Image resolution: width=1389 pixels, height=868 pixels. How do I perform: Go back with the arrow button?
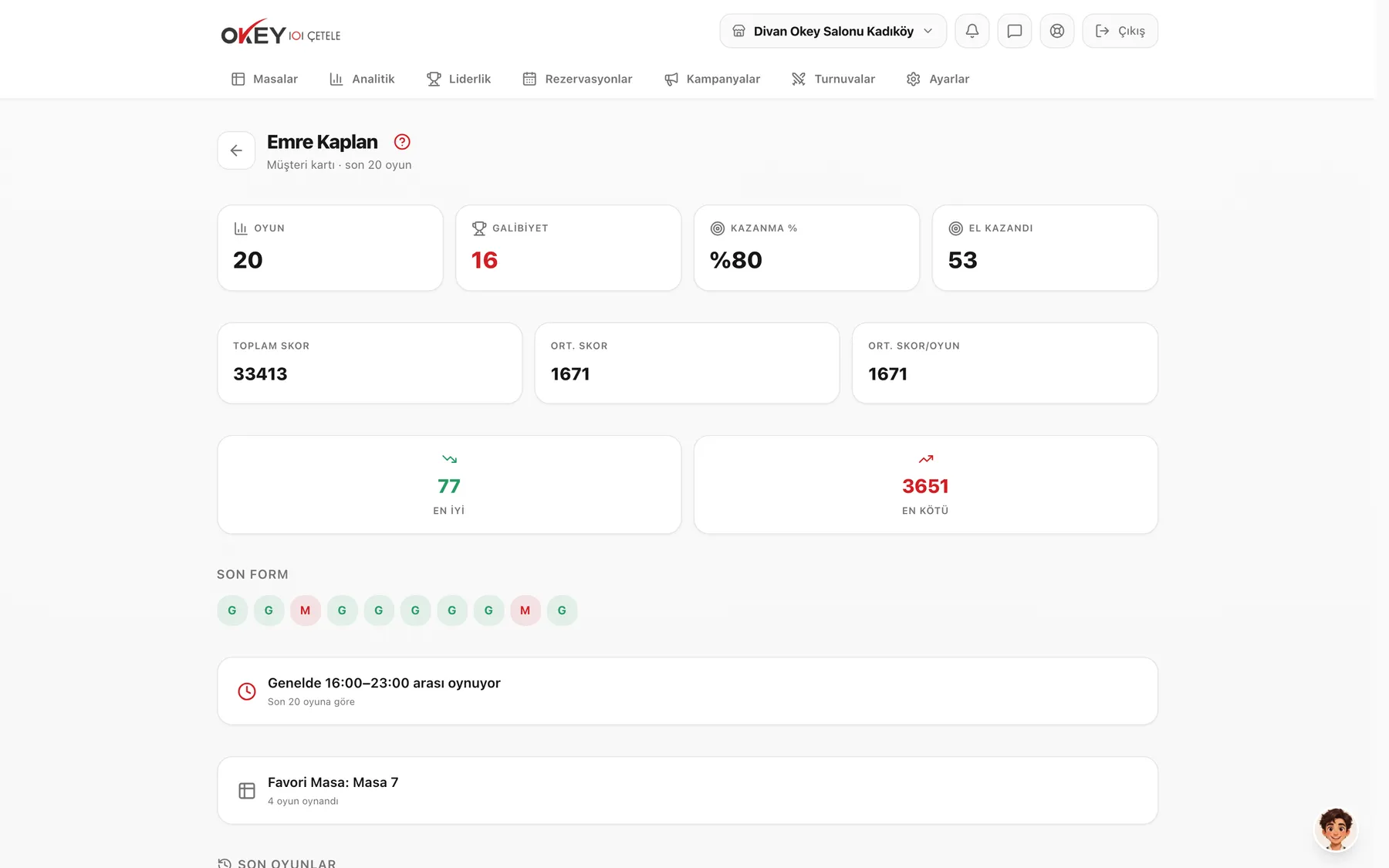(x=236, y=150)
